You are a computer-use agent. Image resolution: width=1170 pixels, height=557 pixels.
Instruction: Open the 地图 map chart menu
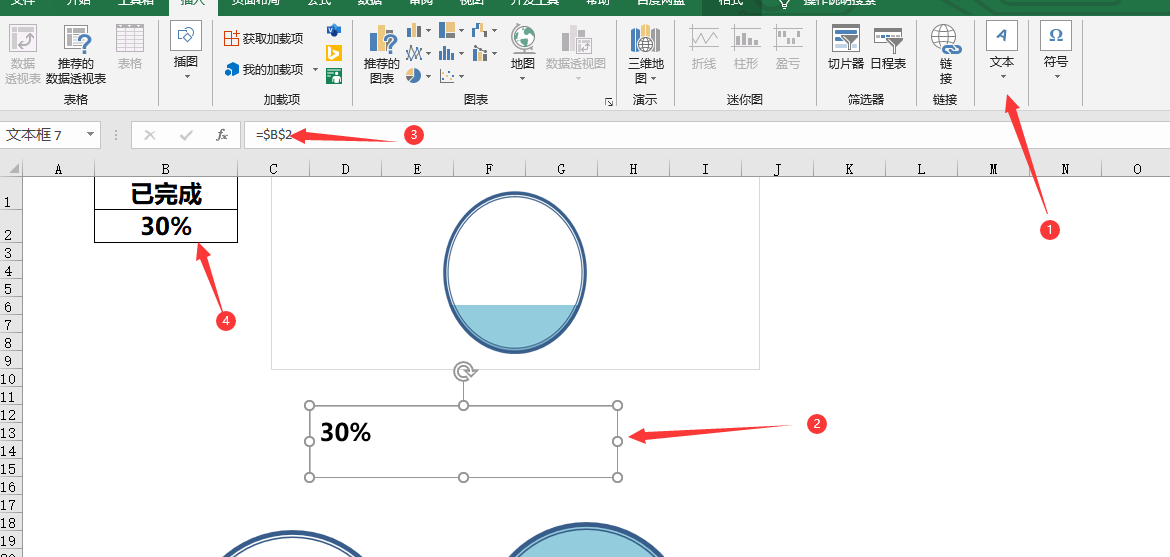coord(522,52)
